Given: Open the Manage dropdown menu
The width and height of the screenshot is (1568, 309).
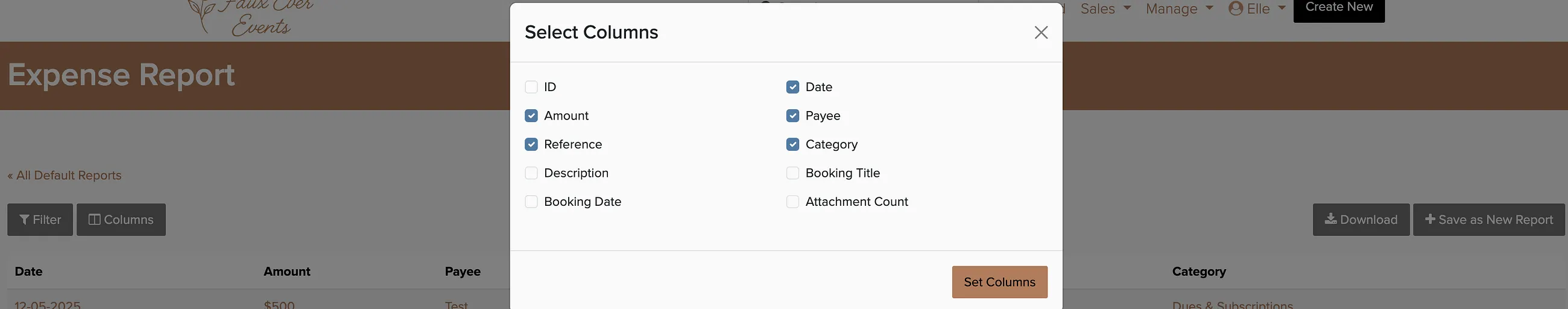Looking at the screenshot, I should pyautogui.click(x=1179, y=8).
